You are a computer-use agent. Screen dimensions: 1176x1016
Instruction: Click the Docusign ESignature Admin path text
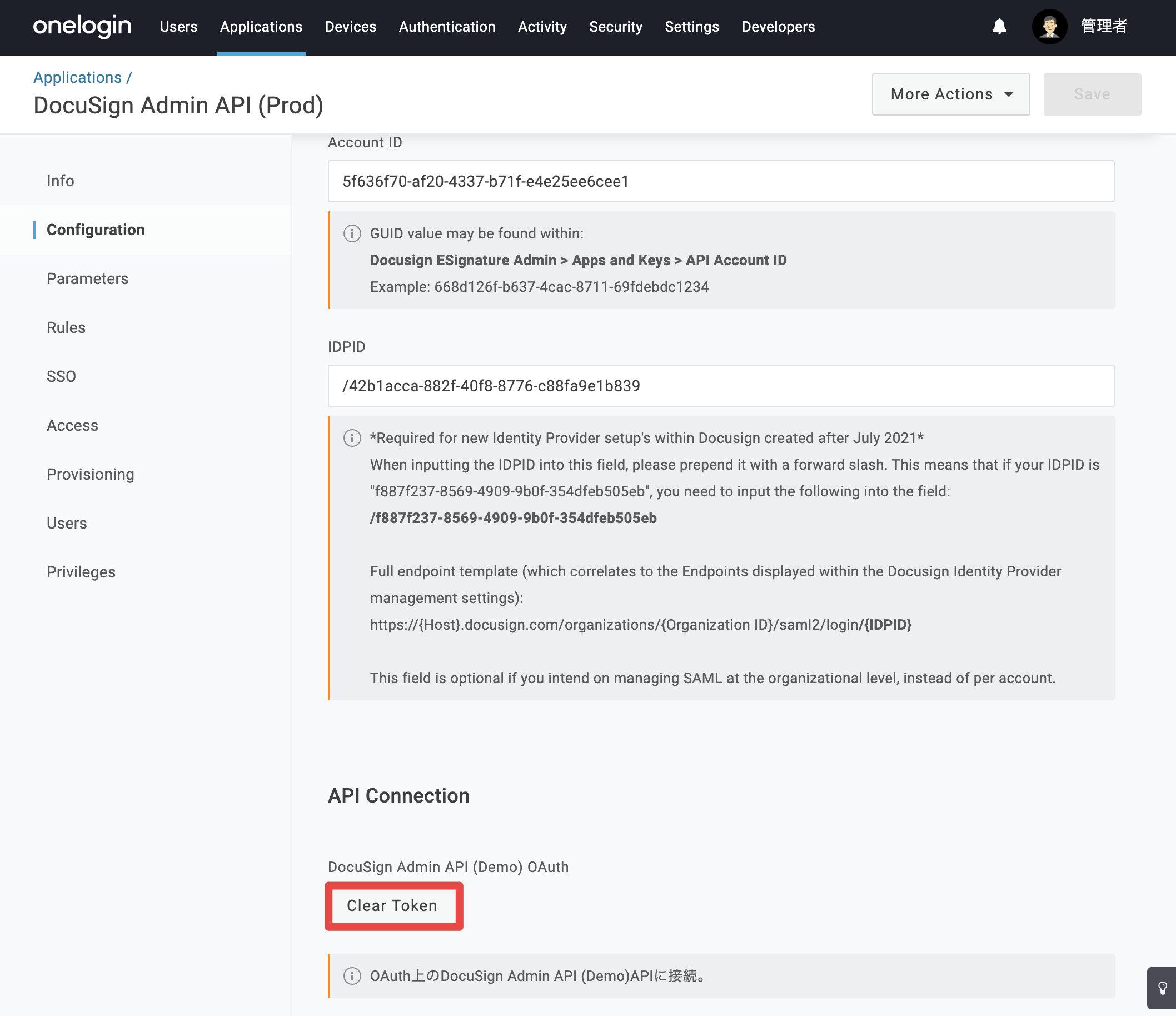(578, 260)
